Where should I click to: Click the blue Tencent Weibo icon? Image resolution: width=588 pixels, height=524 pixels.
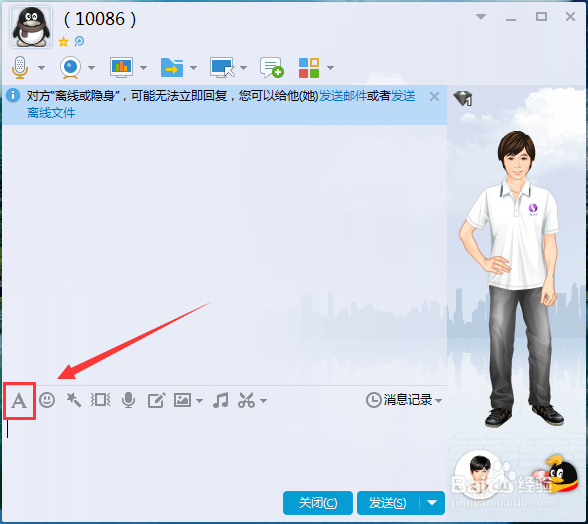pyautogui.click(x=79, y=41)
